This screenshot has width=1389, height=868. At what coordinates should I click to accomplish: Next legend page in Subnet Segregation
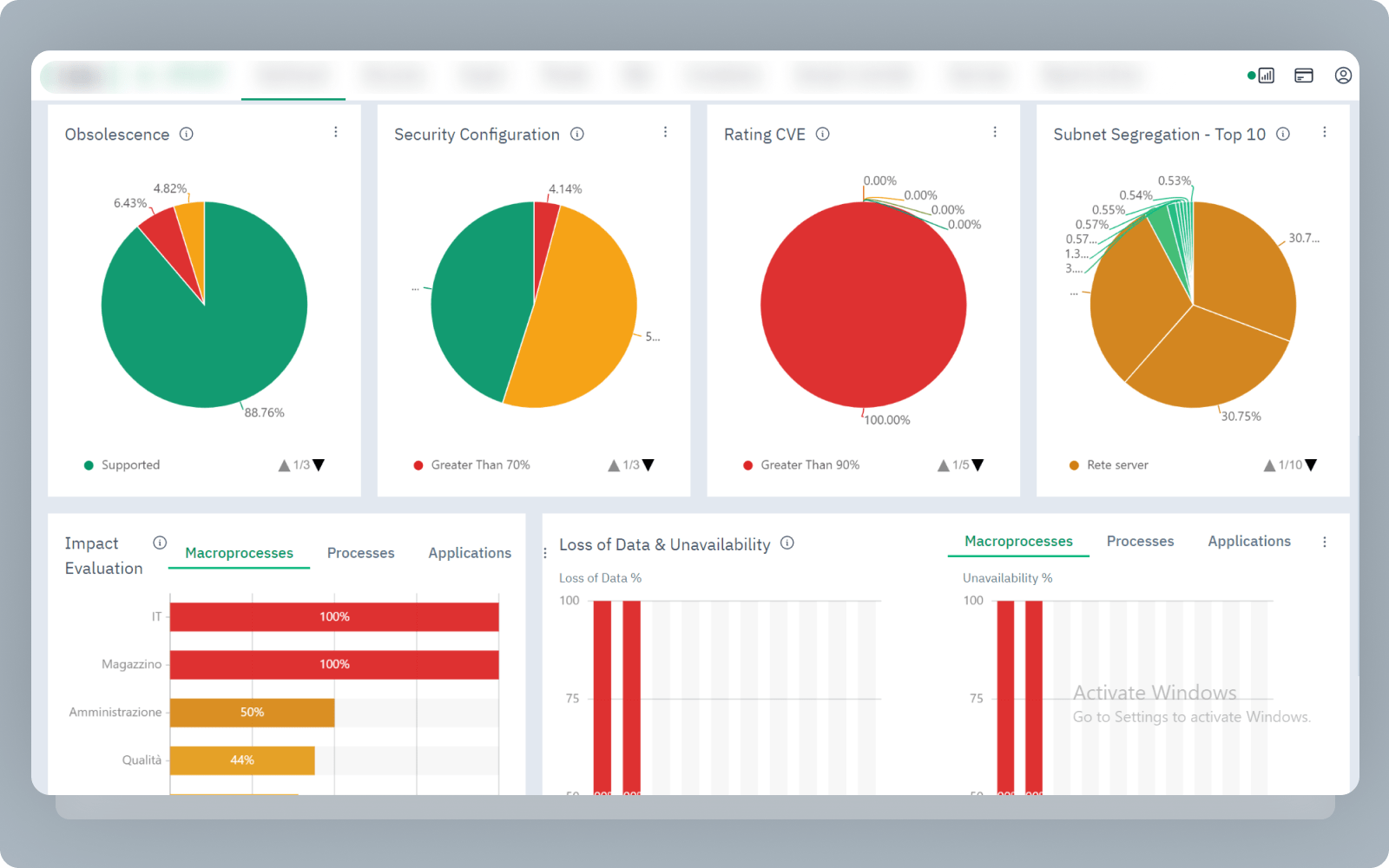[x=1311, y=465]
